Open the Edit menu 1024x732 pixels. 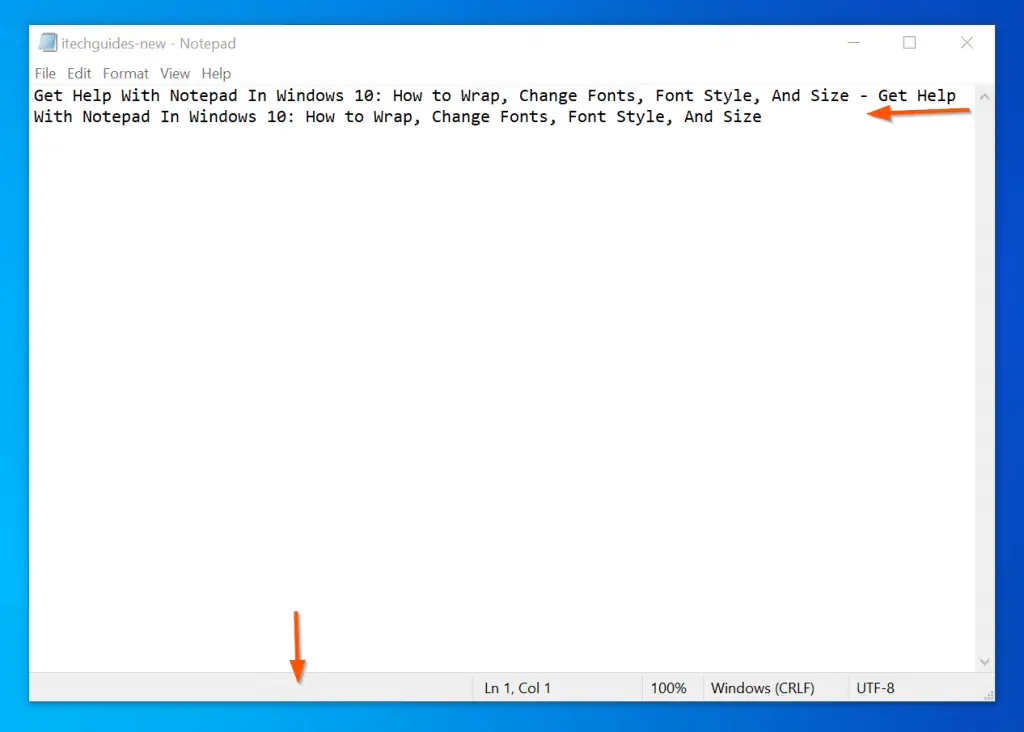[79, 73]
